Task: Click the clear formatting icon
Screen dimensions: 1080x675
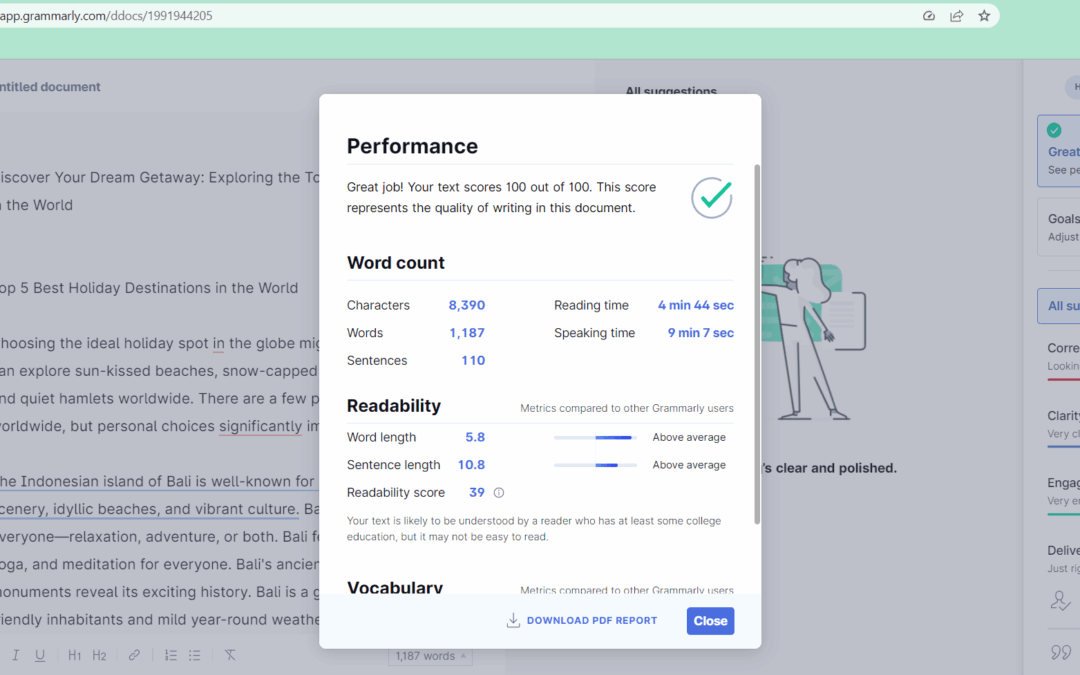Action: 230,656
